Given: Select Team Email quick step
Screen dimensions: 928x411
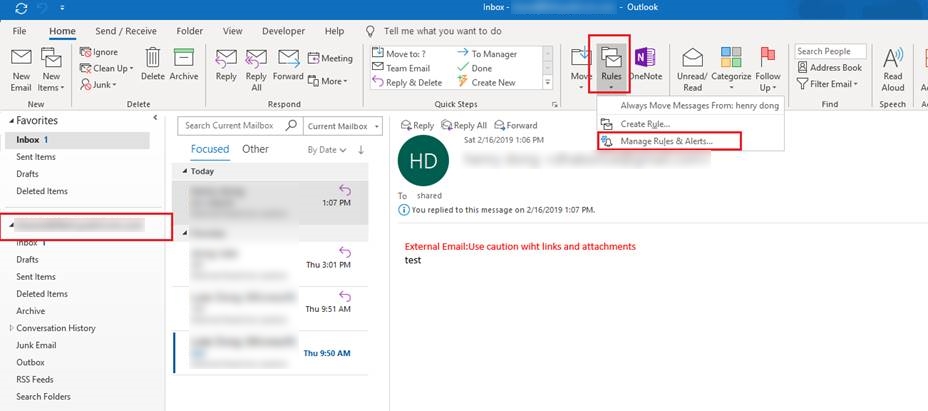Looking at the screenshot, I should pos(401,68).
